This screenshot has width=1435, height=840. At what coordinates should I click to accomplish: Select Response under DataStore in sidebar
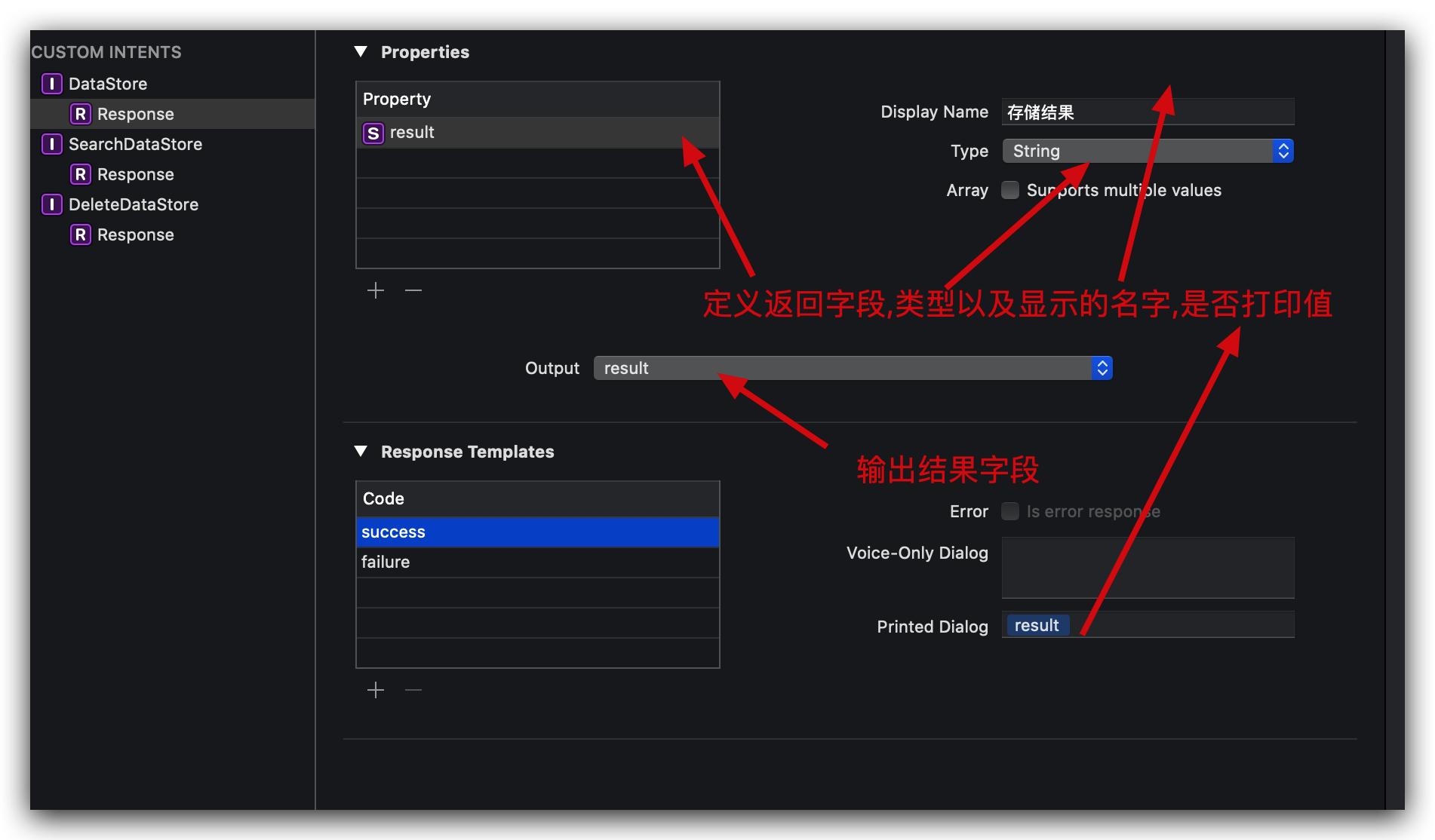click(136, 114)
